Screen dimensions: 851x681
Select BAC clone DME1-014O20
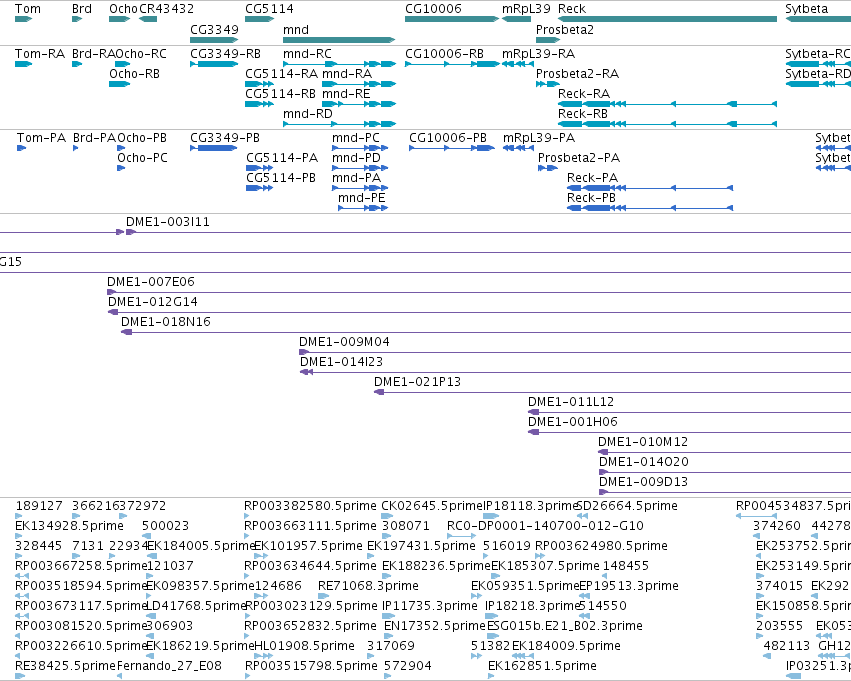[644, 463]
